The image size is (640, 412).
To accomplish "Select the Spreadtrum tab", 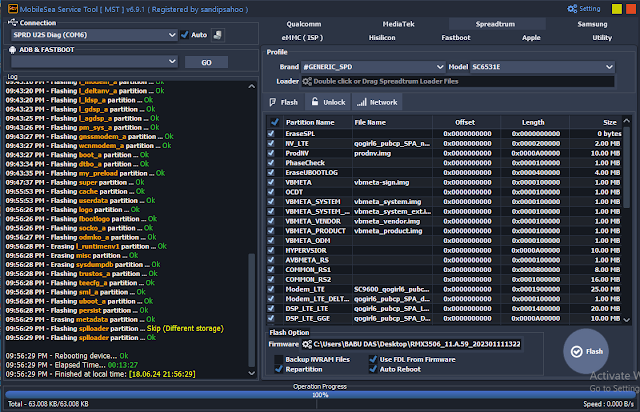I will point(495,24).
